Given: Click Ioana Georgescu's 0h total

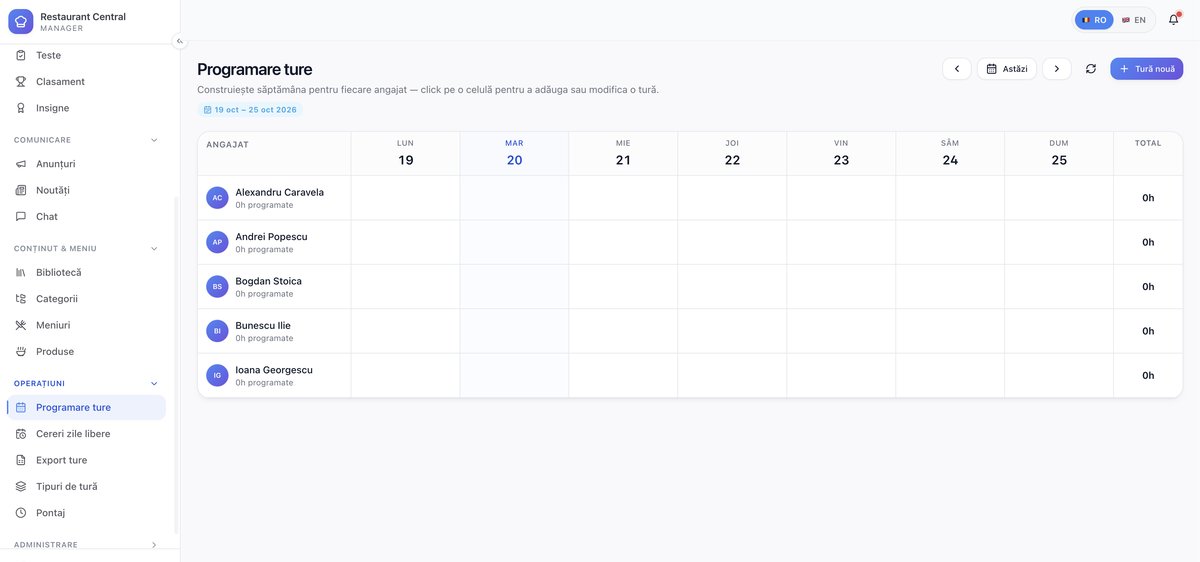Looking at the screenshot, I should (x=1148, y=375).
